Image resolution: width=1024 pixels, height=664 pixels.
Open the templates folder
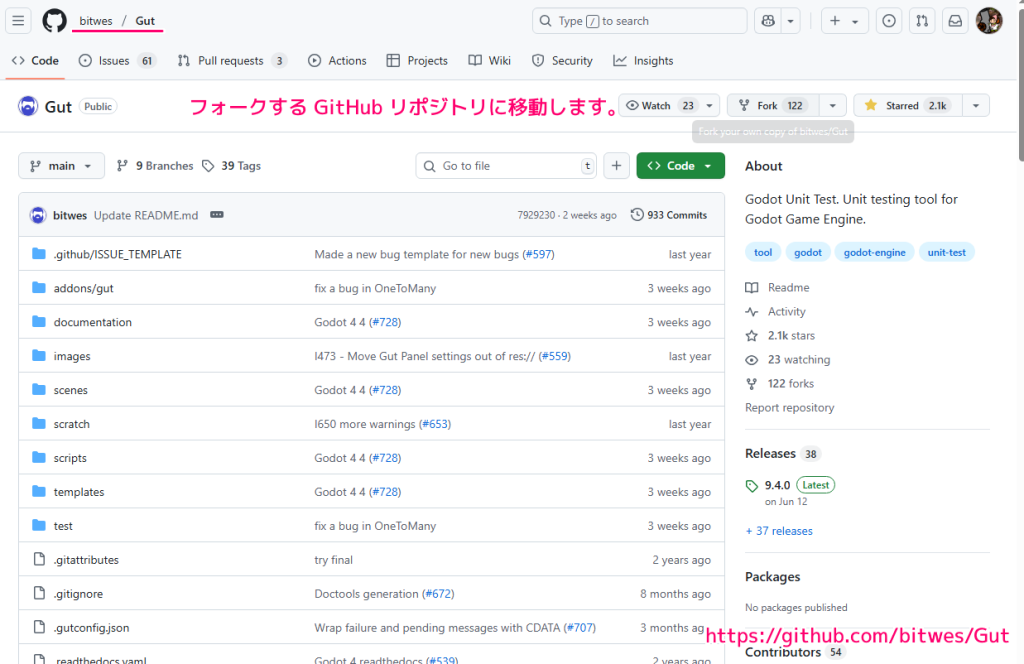point(79,492)
